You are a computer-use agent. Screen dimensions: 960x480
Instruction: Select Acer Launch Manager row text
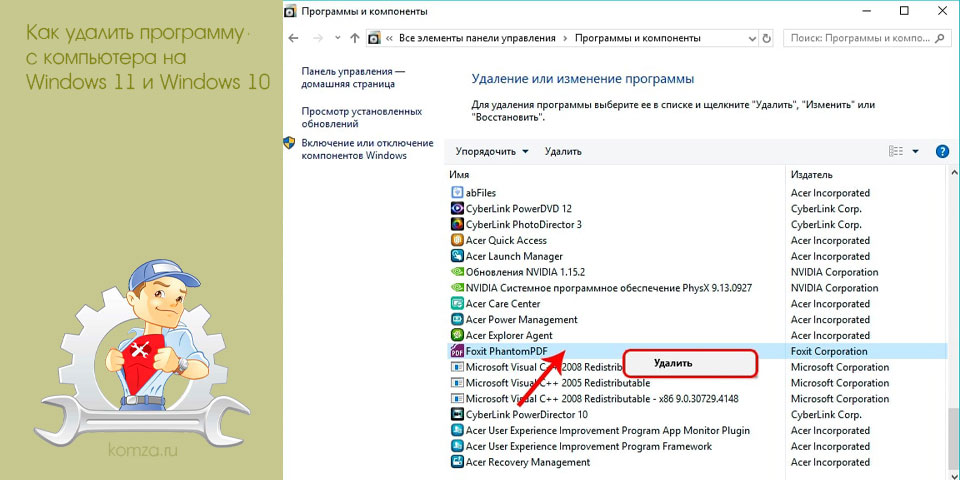514,256
